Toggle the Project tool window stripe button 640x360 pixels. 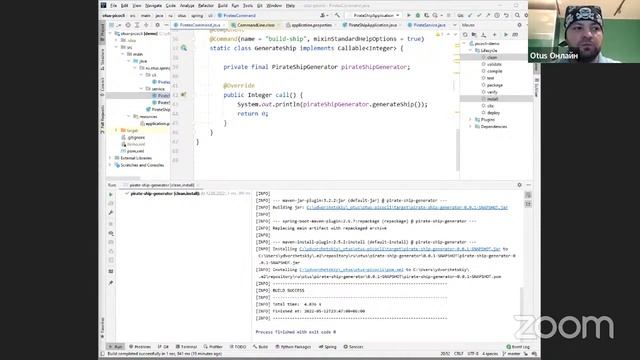[102, 33]
